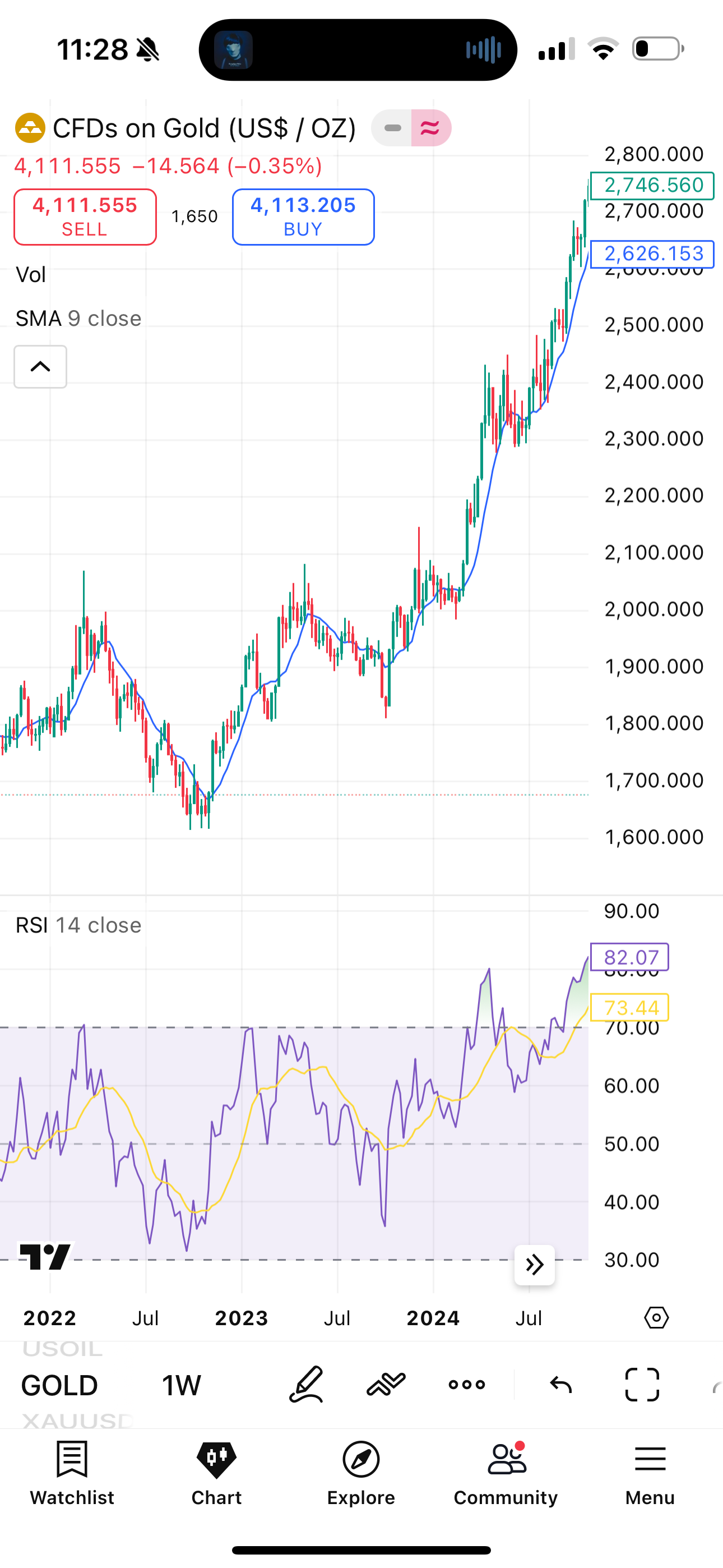Select the 2024 time axis label
The width and height of the screenshot is (723, 1568).
coord(433,1318)
